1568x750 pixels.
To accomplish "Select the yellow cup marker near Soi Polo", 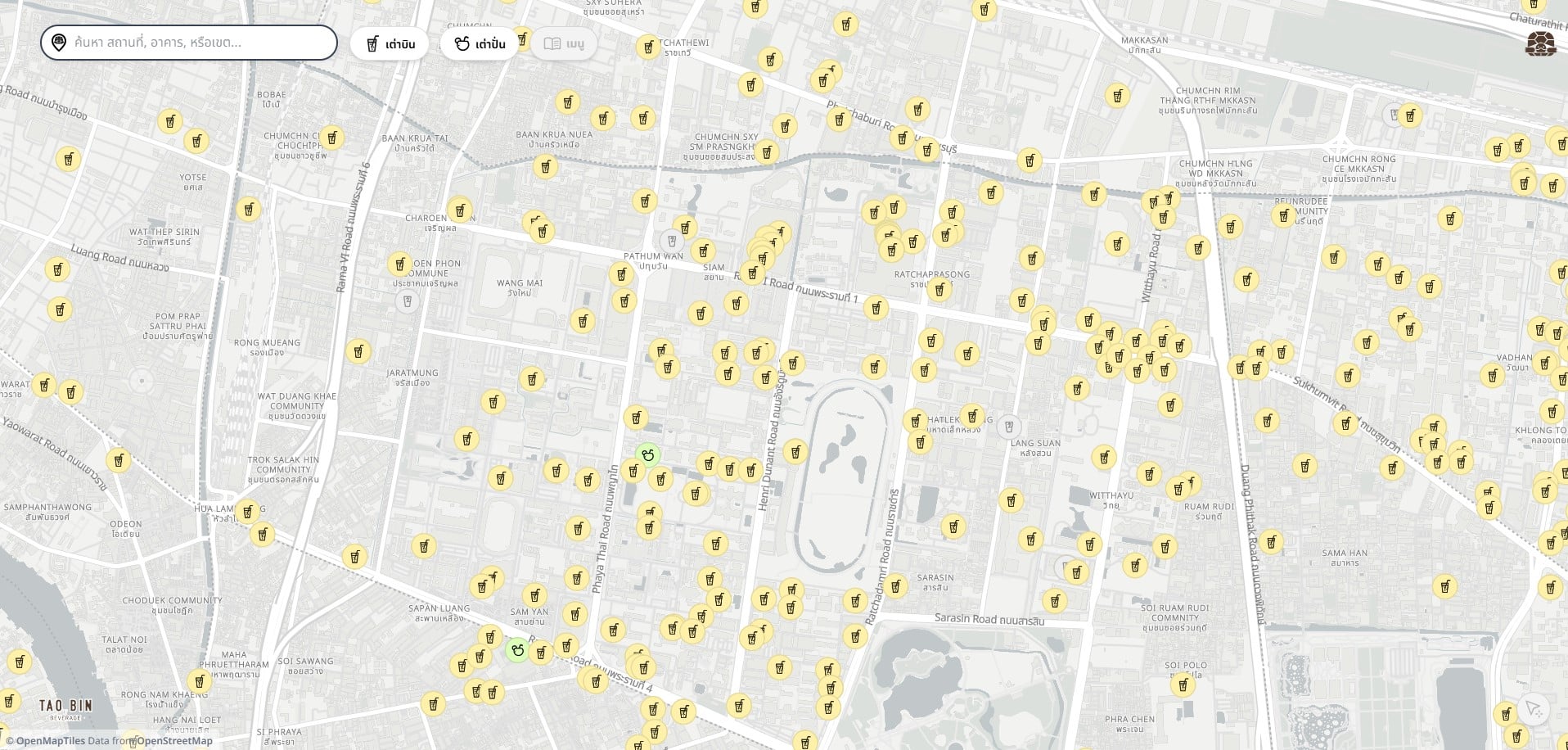I will 1183,684.
